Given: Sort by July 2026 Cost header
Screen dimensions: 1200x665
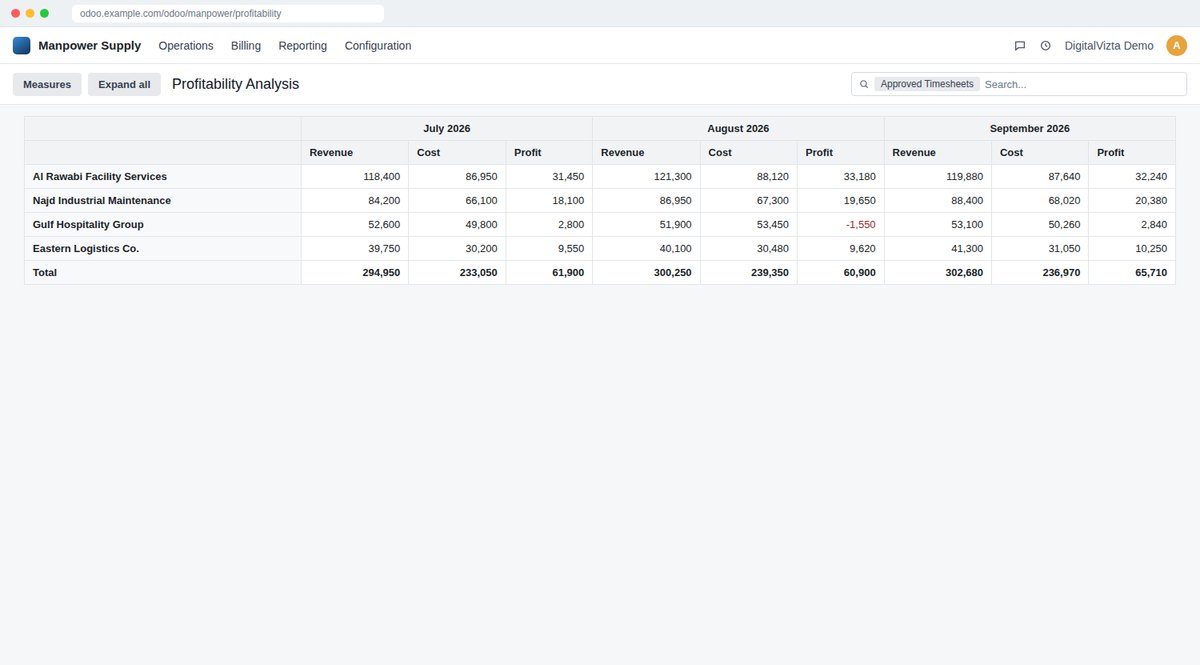Looking at the screenshot, I should [x=457, y=152].
